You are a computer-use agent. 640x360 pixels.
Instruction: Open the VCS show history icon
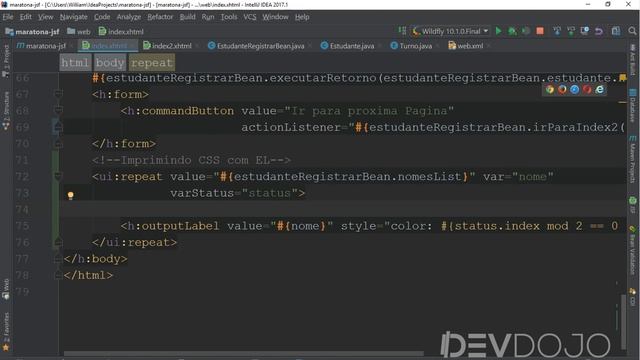point(584,31)
